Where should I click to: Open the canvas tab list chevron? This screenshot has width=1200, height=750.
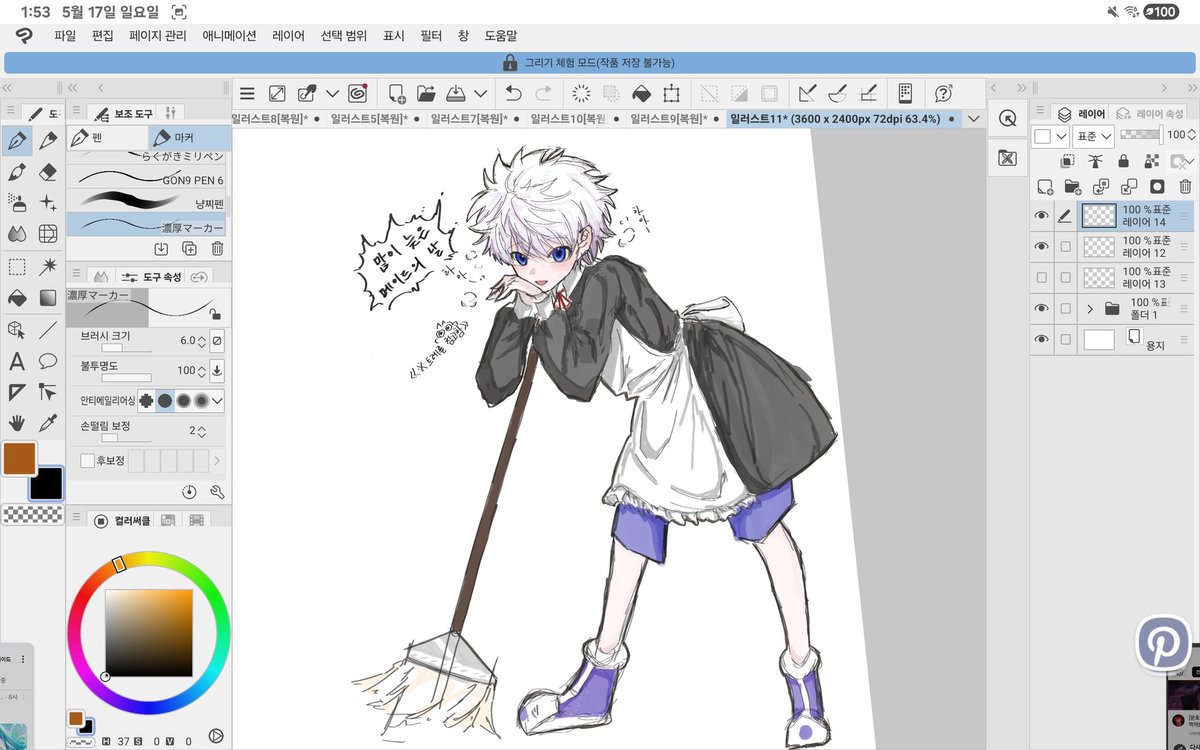tap(974, 119)
